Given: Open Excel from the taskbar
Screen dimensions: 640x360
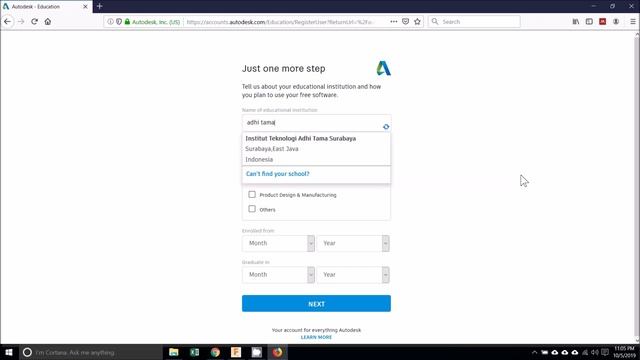Looking at the screenshot, I should click(x=195, y=352).
